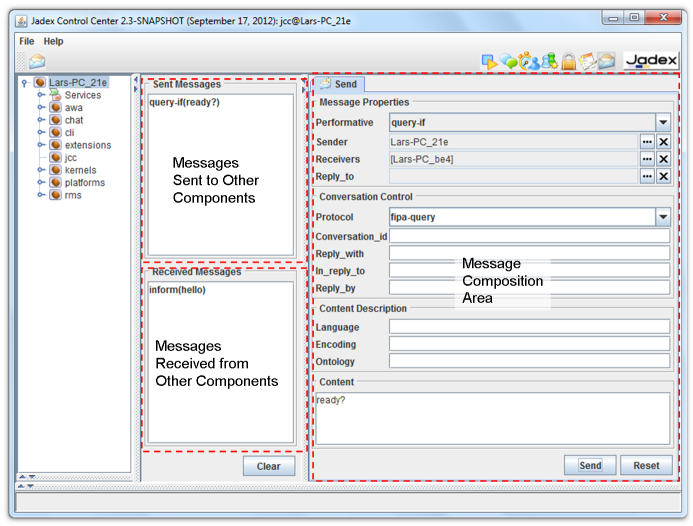Open the File menu
Viewport: 693px width, 526px height.
(x=26, y=41)
